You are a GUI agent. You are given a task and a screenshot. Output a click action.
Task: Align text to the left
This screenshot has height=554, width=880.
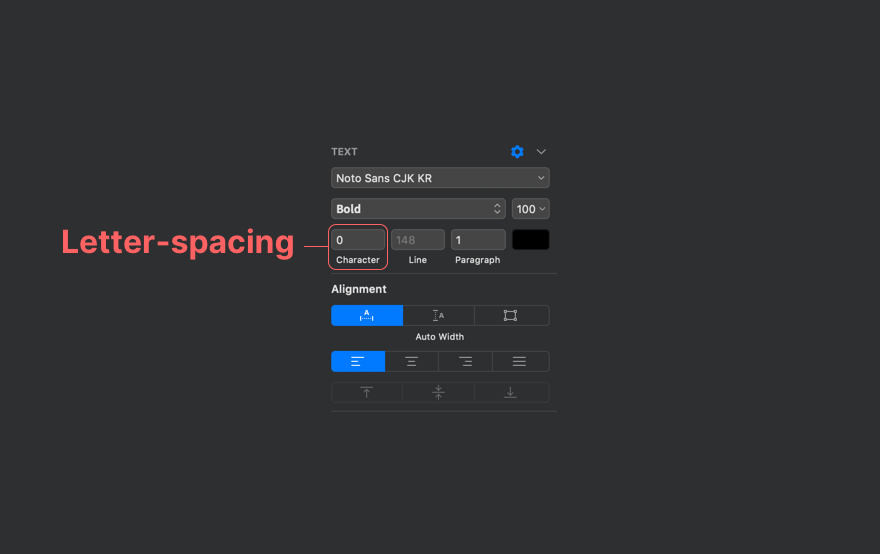(x=358, y=362)
